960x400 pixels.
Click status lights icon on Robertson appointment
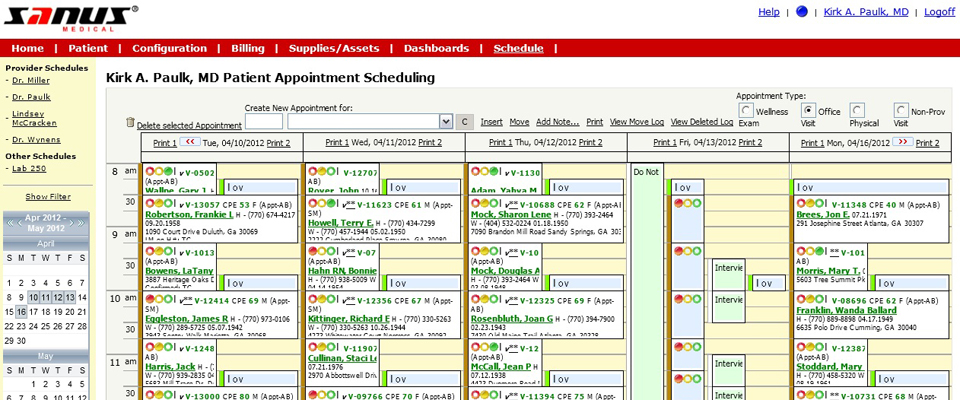click(160, 203)
